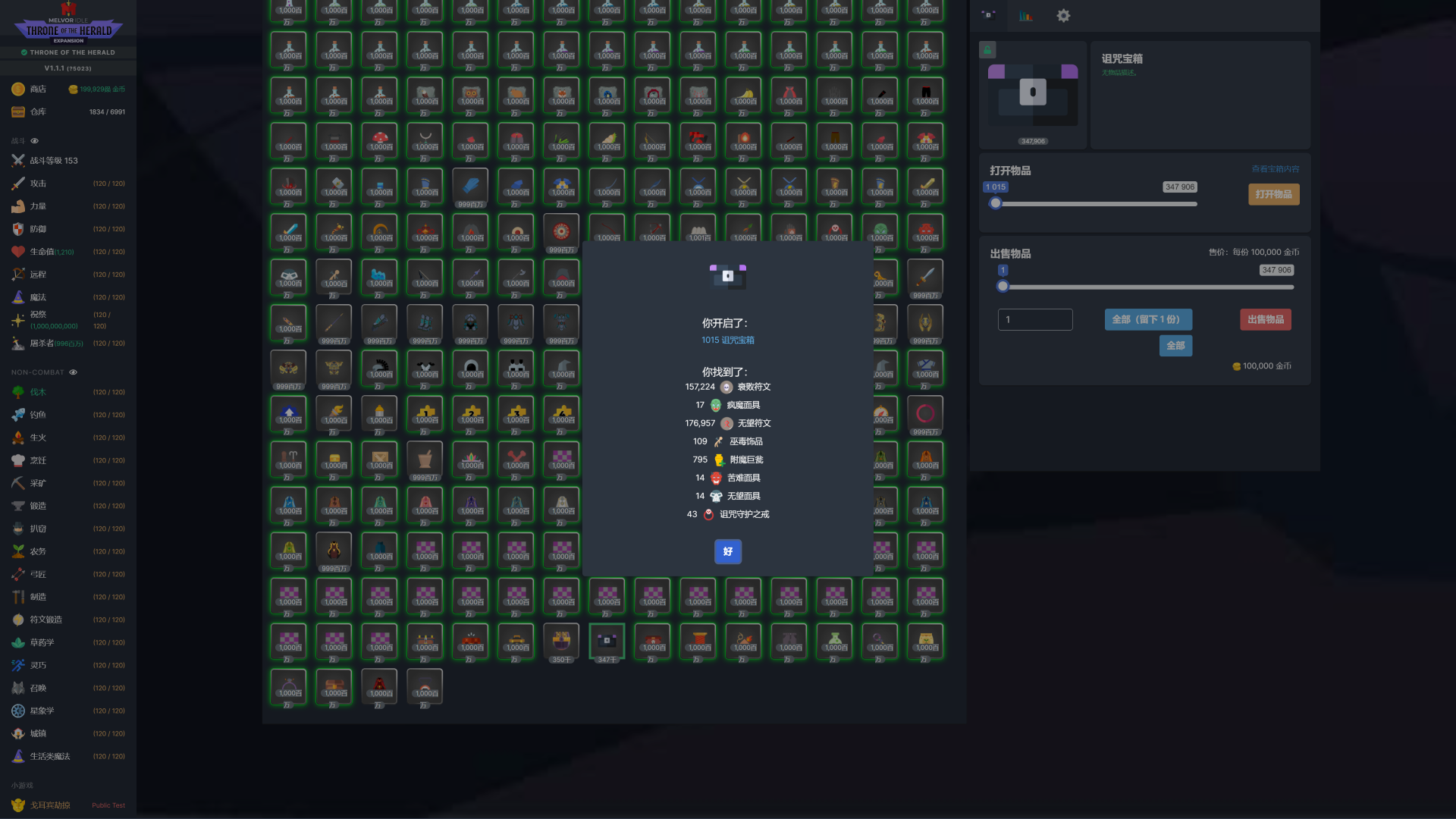Click the 诅咒宝箱 large item image

click(1033, 93)
